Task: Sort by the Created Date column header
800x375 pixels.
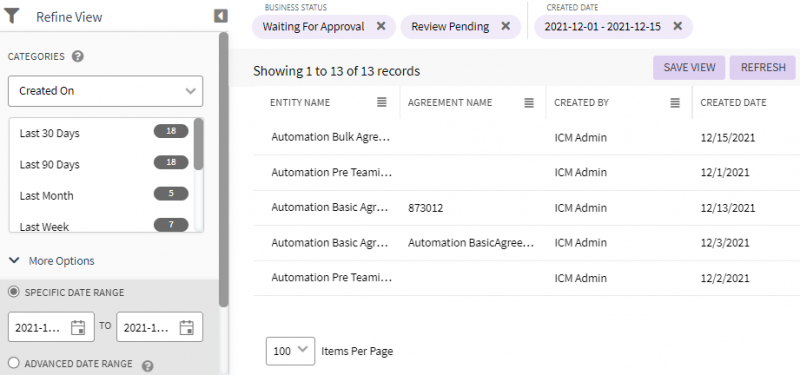Action: (x=733, y=103)
